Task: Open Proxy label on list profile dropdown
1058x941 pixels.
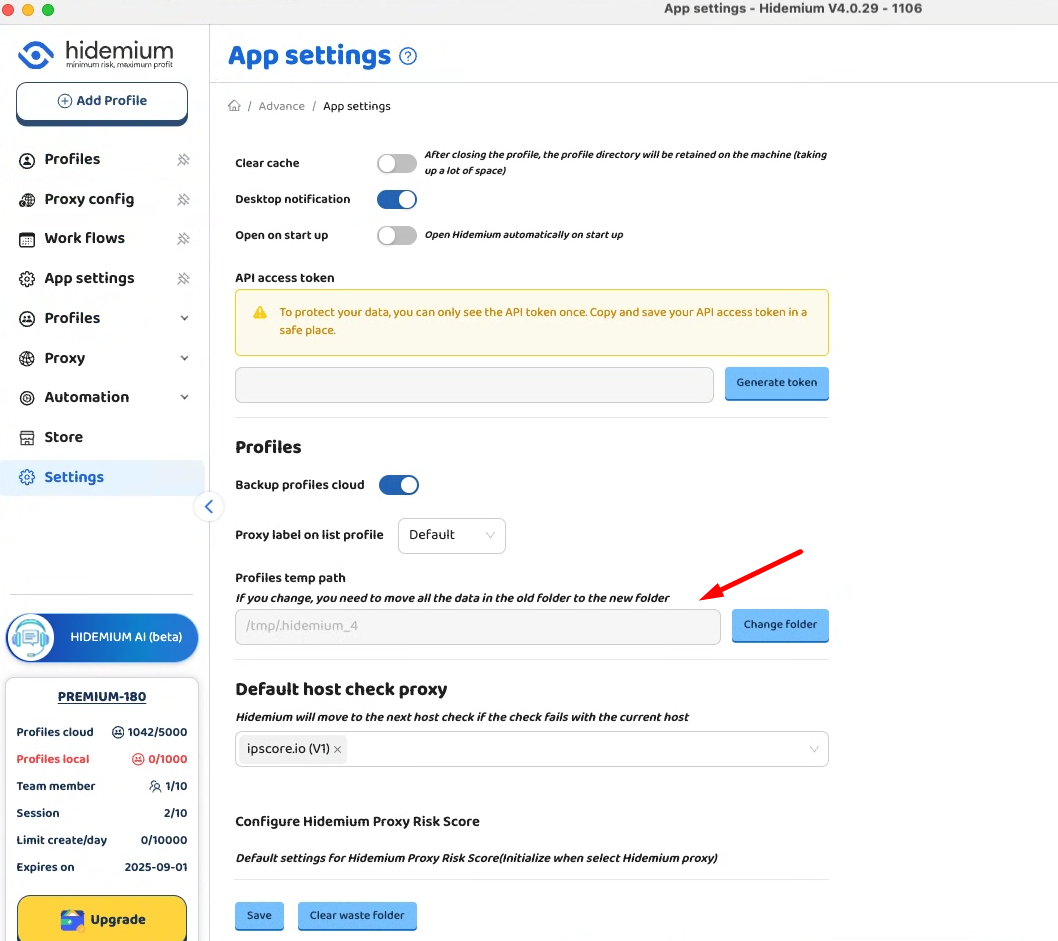Action: point(451,535)
